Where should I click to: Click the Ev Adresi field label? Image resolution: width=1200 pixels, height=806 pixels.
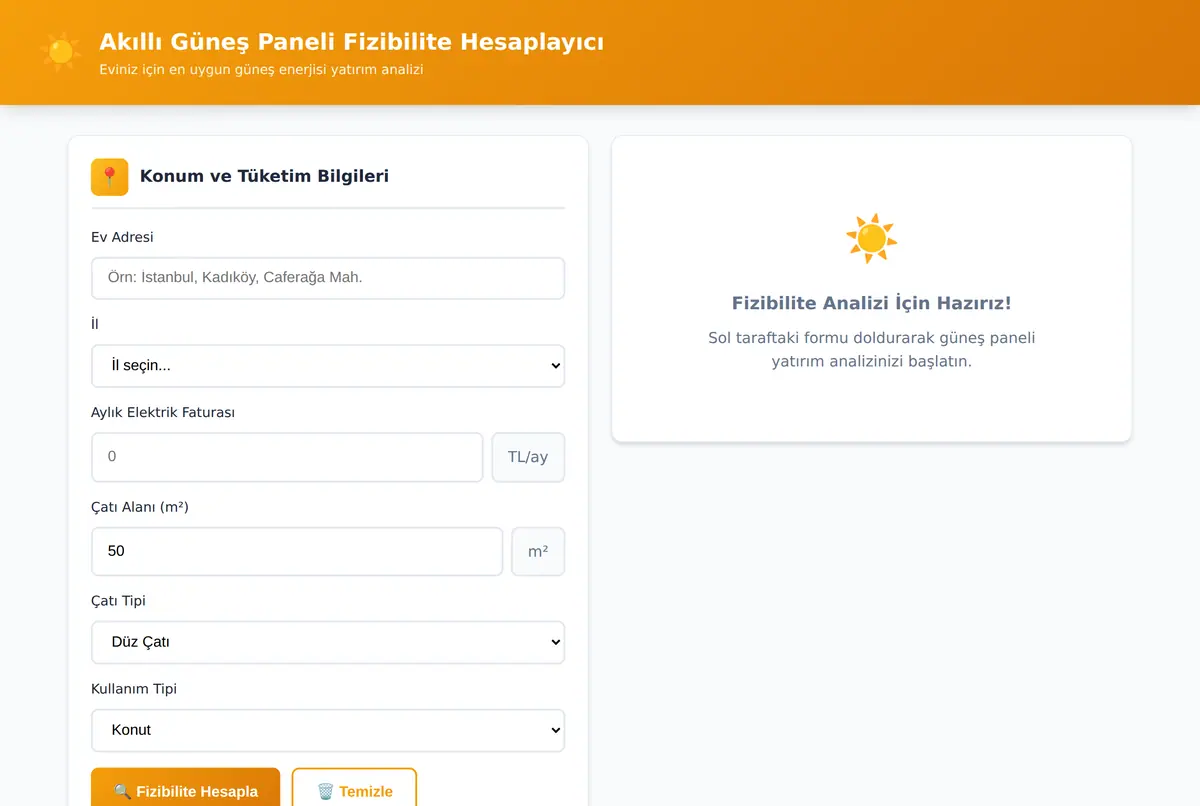(122, 237)
